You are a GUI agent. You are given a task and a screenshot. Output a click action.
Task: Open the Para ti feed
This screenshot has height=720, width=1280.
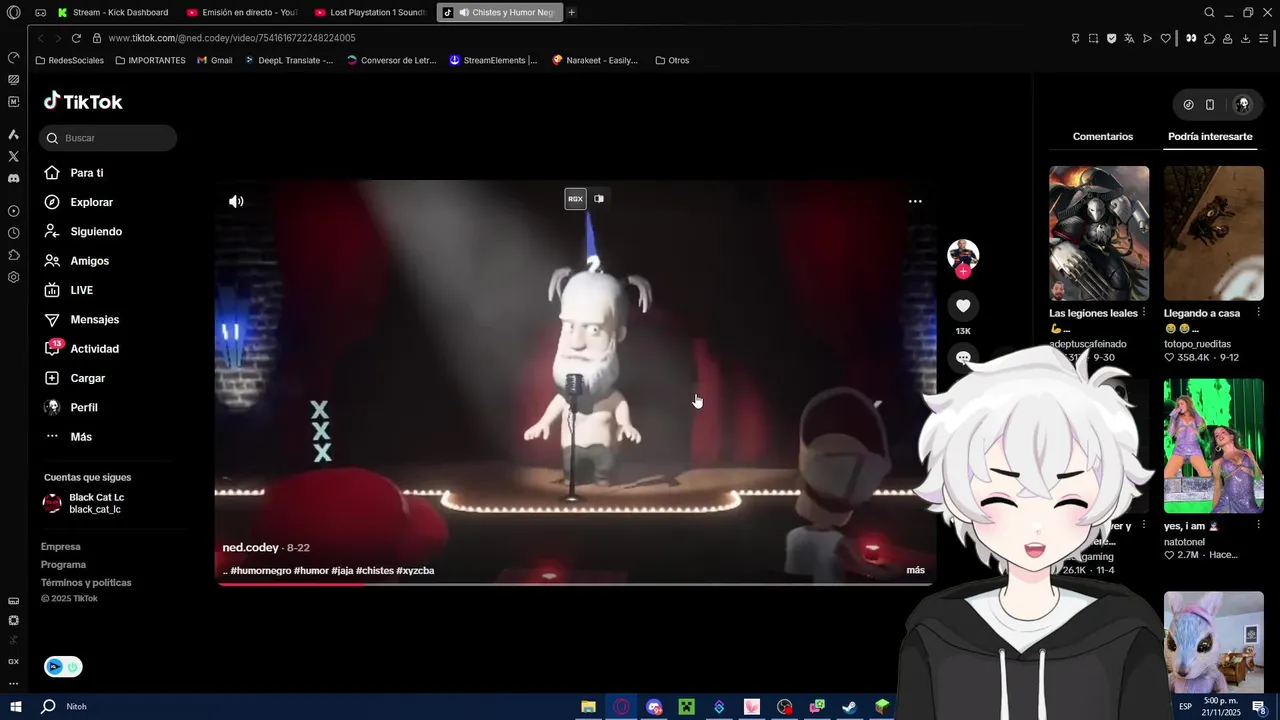pos(75,173)
